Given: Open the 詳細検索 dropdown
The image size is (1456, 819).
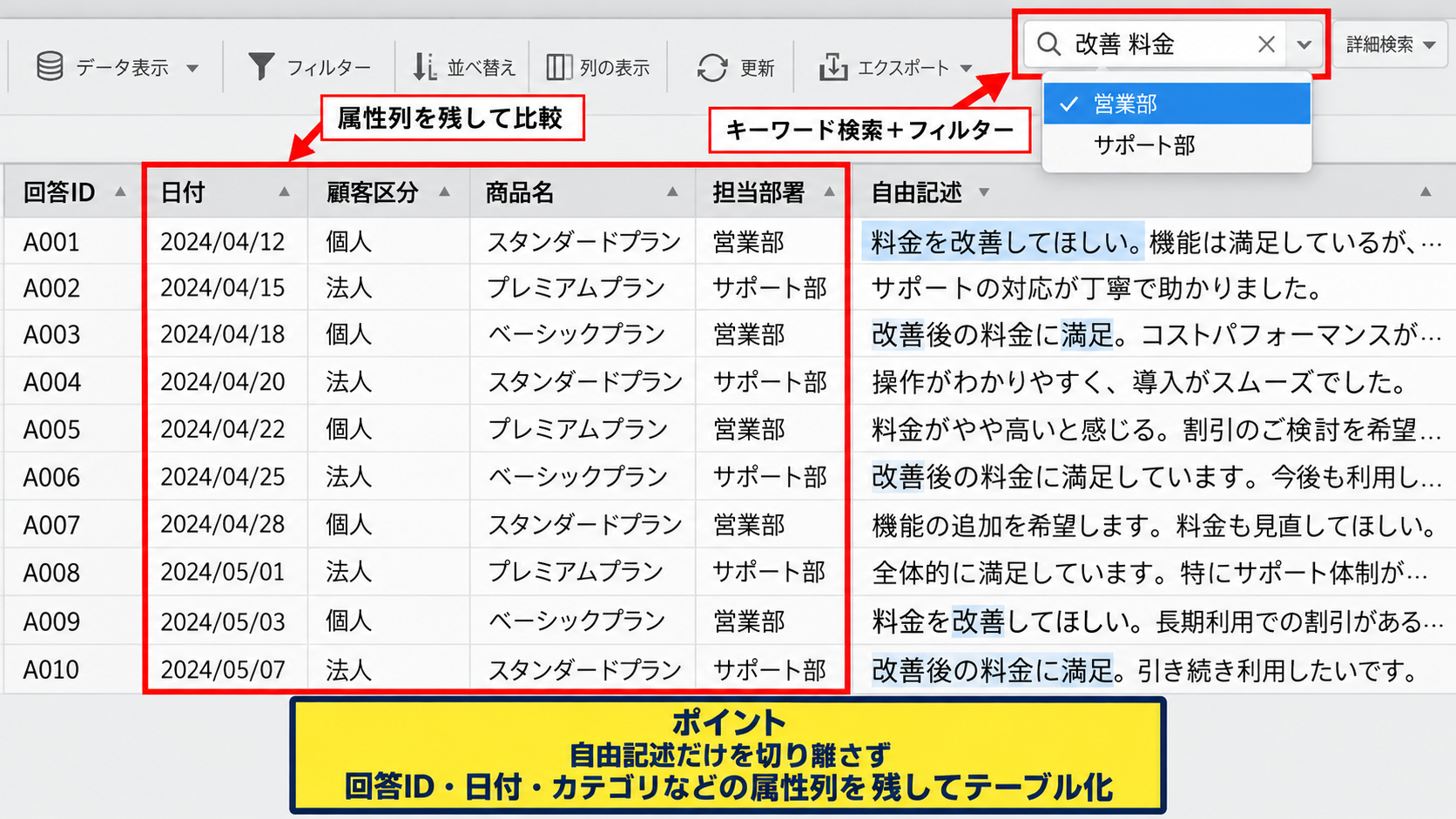Looking at the screenshot, I should (x=1390, y=44).
